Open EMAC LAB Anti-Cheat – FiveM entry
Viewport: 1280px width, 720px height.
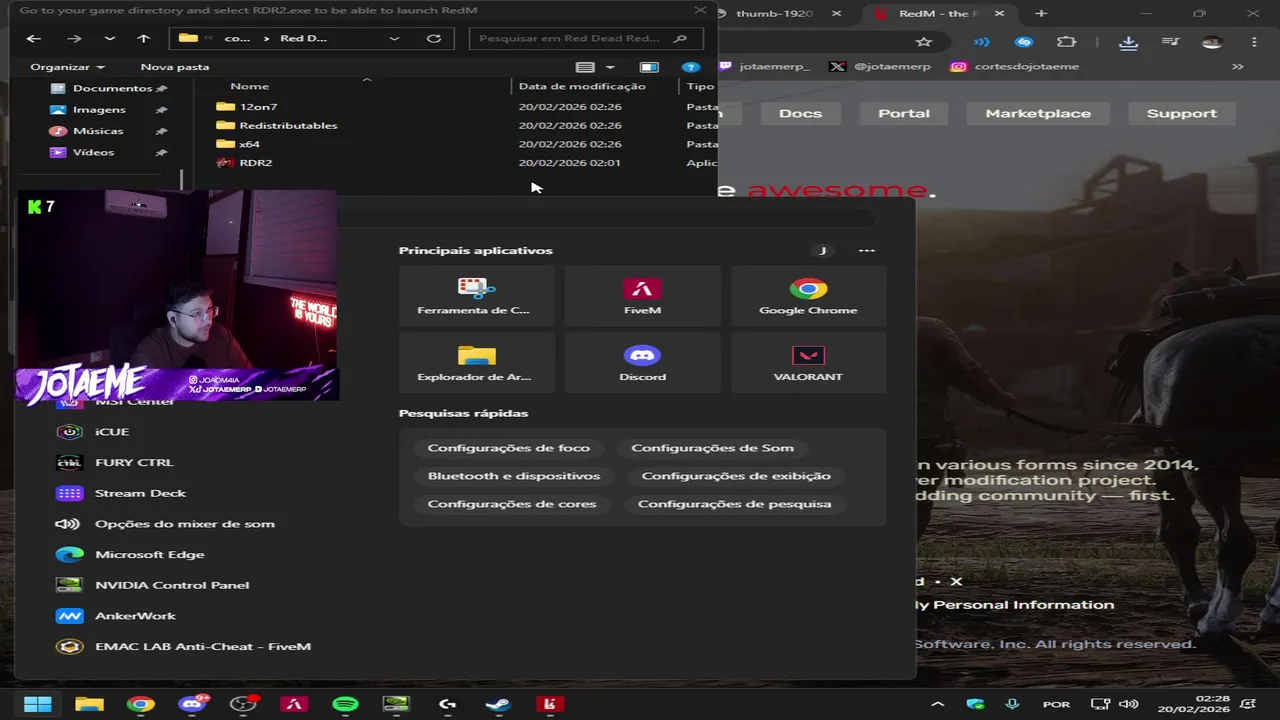(185, 646)
